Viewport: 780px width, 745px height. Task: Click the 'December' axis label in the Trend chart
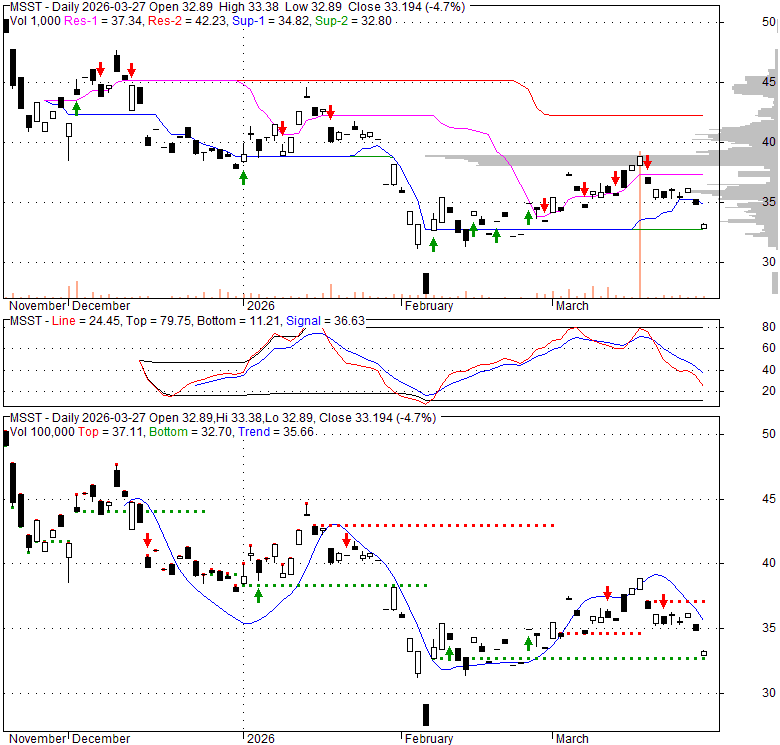coord(101,739)
